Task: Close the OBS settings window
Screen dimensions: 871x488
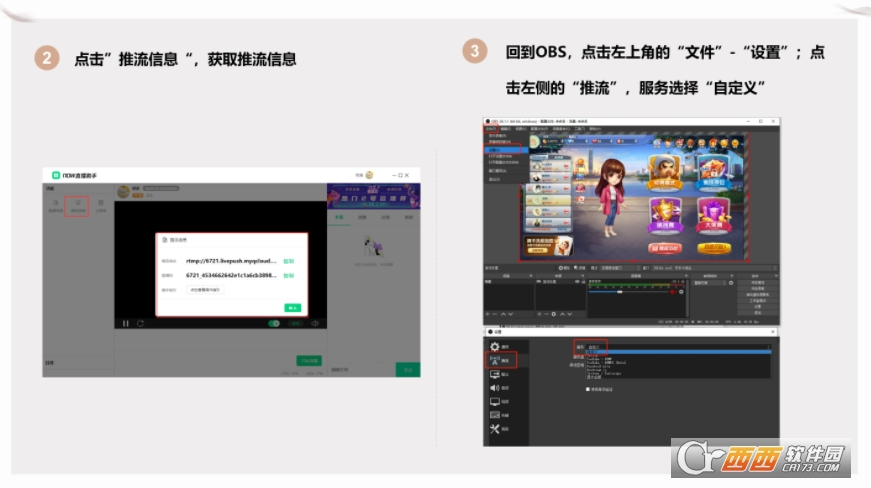Action: (773, 331)
